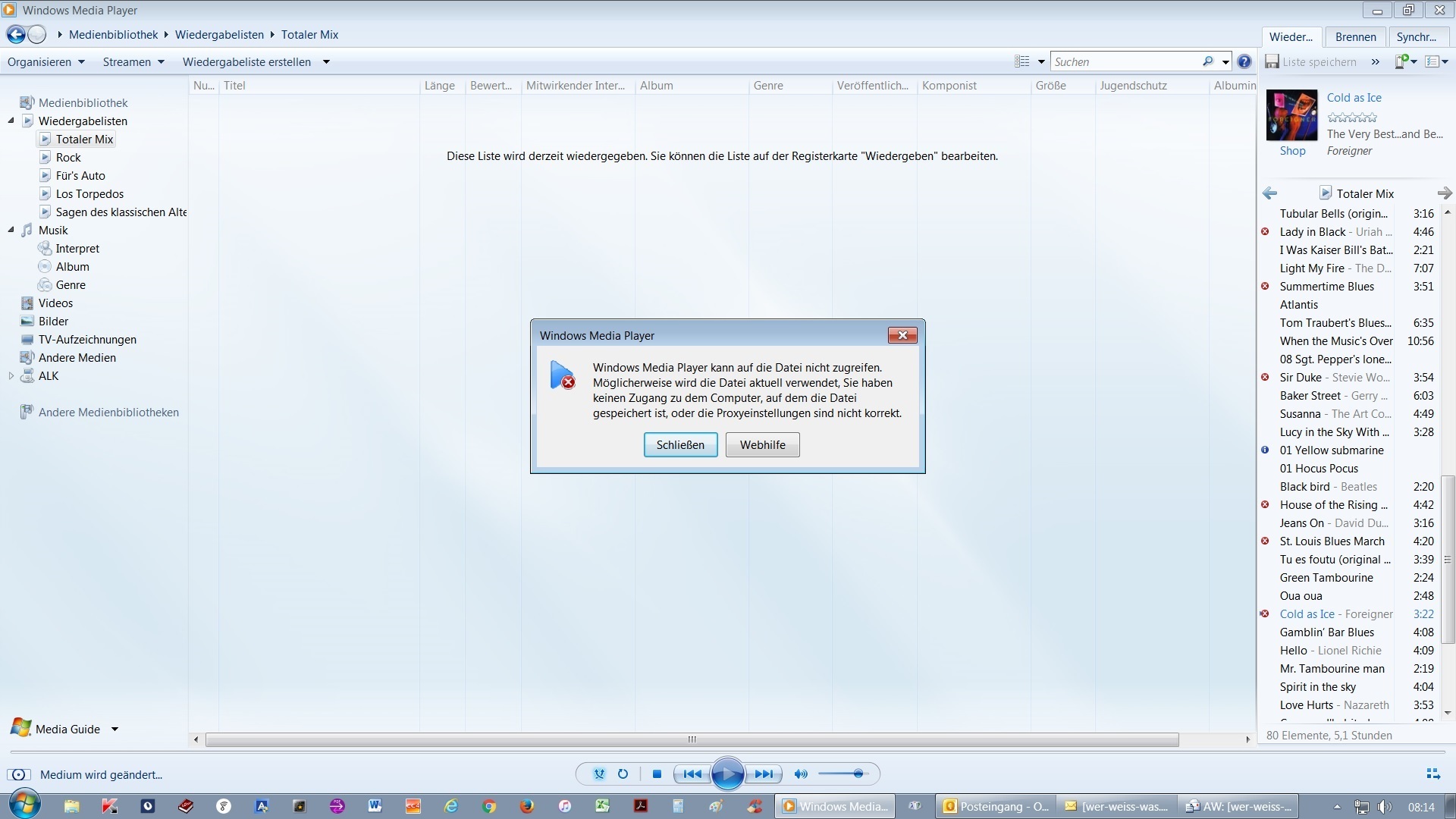Select the Album category icon

click(45, 267)
